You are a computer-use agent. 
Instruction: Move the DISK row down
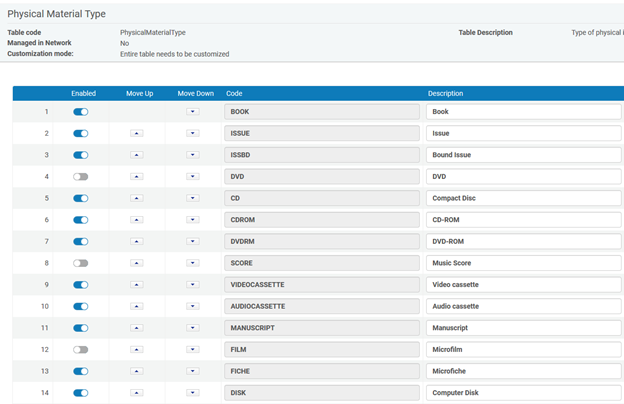pos(193,393)
